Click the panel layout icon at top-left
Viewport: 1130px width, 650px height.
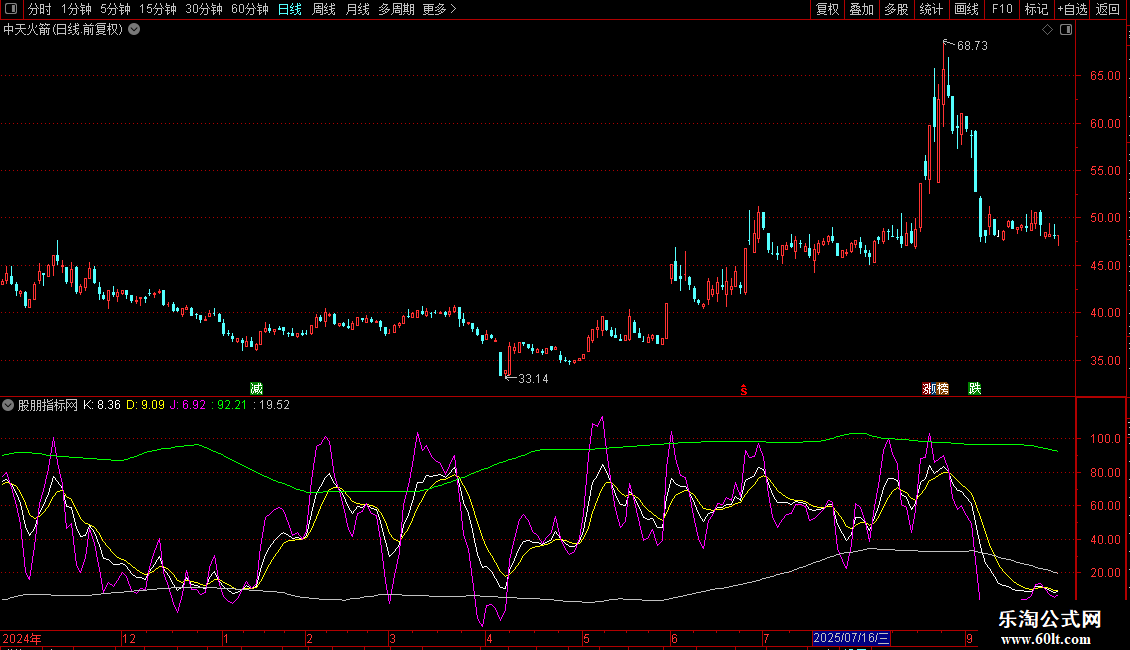click(12, 10)
